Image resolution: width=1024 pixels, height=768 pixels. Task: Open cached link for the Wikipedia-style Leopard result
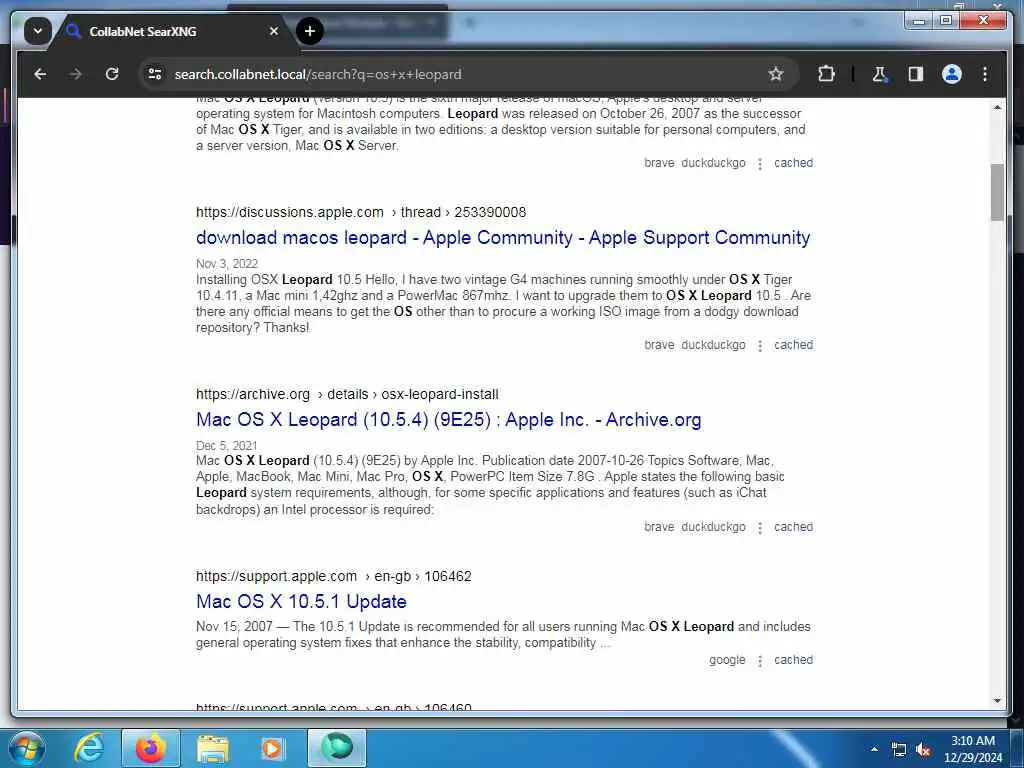coord(793,163)
